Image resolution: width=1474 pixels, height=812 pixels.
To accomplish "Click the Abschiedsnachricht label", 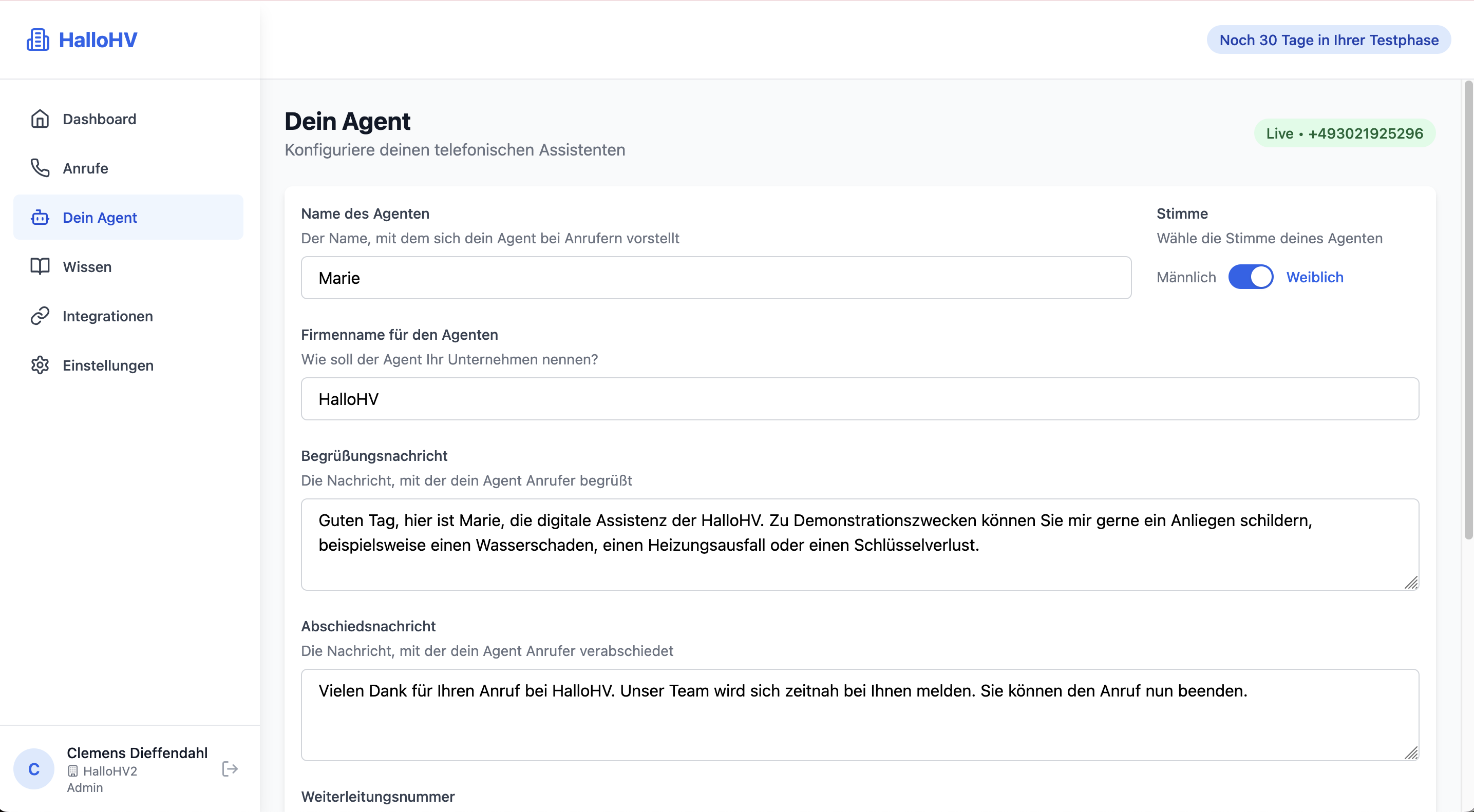I will click(369, 626).
